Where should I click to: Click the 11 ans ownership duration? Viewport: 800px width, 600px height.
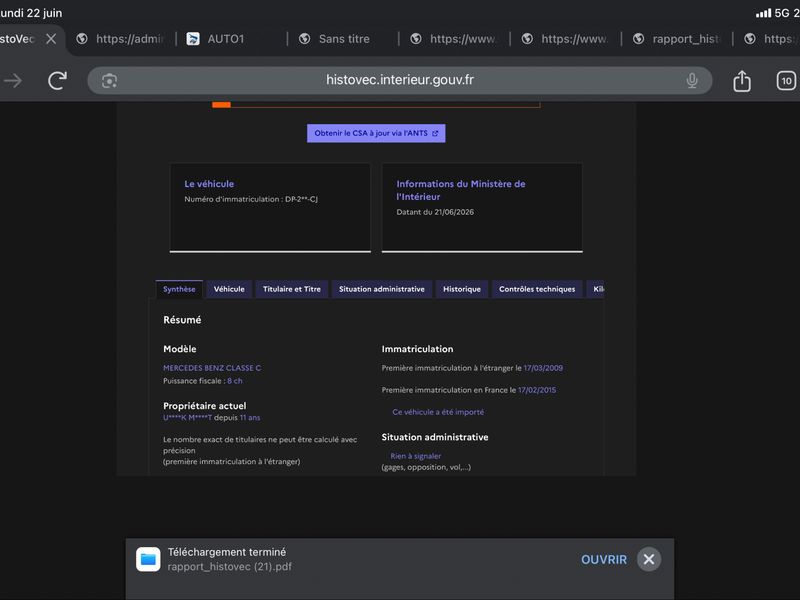pyautogui.click(x=250, y=417)
